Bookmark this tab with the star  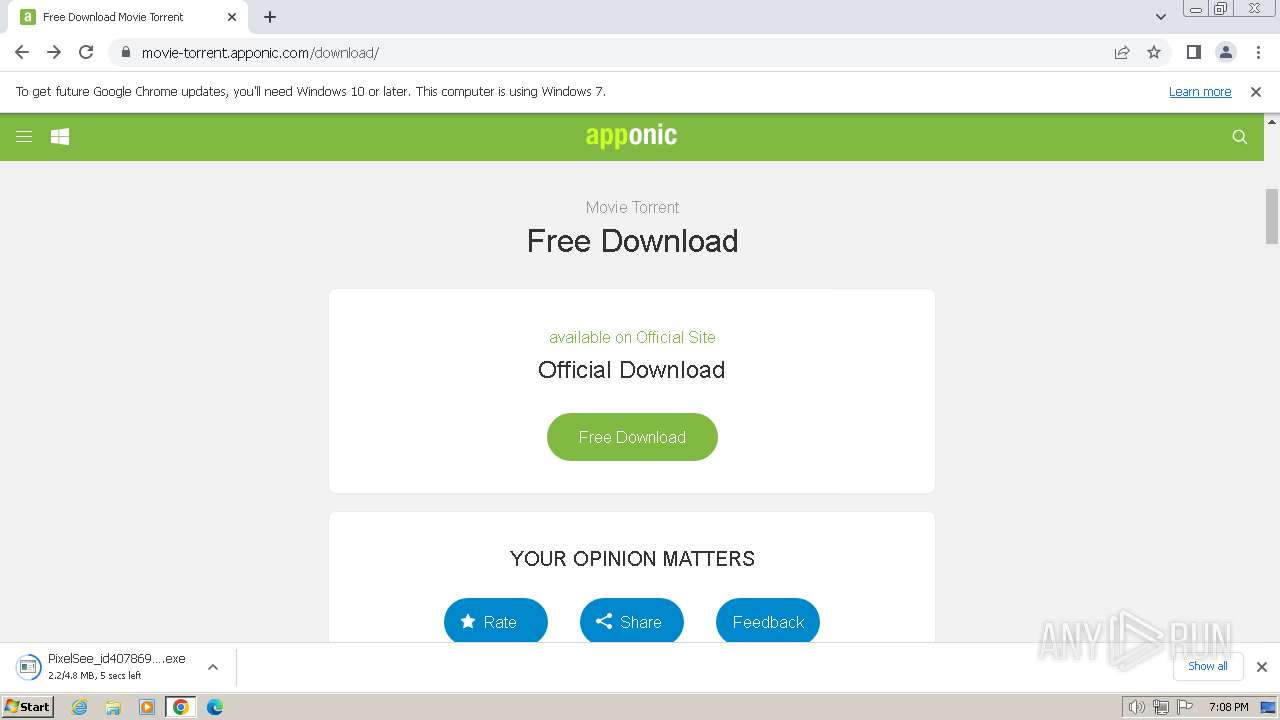coord(1154,52)
